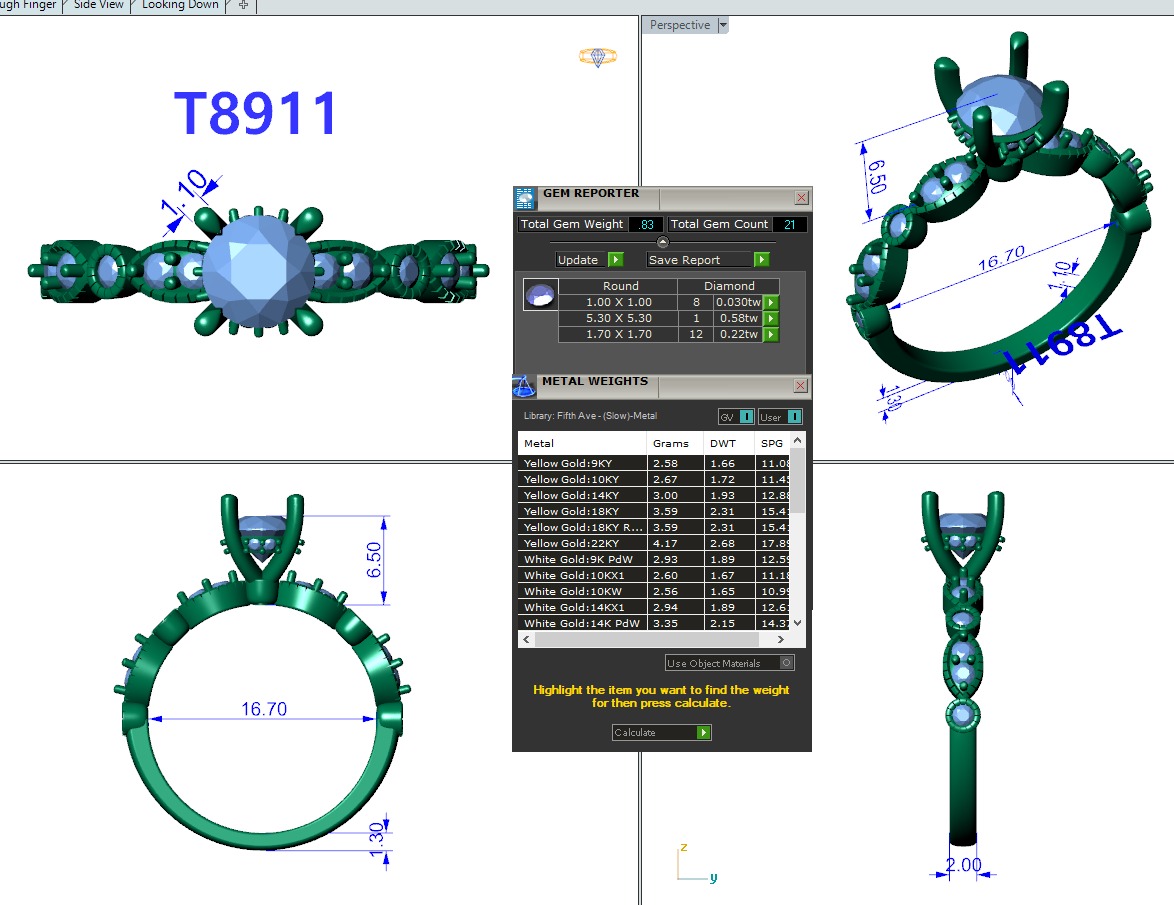Click green arrow for 5.30 X 5.30 gem
Viewport: 1174px width, 905px height.
click(x=771, y=319)
